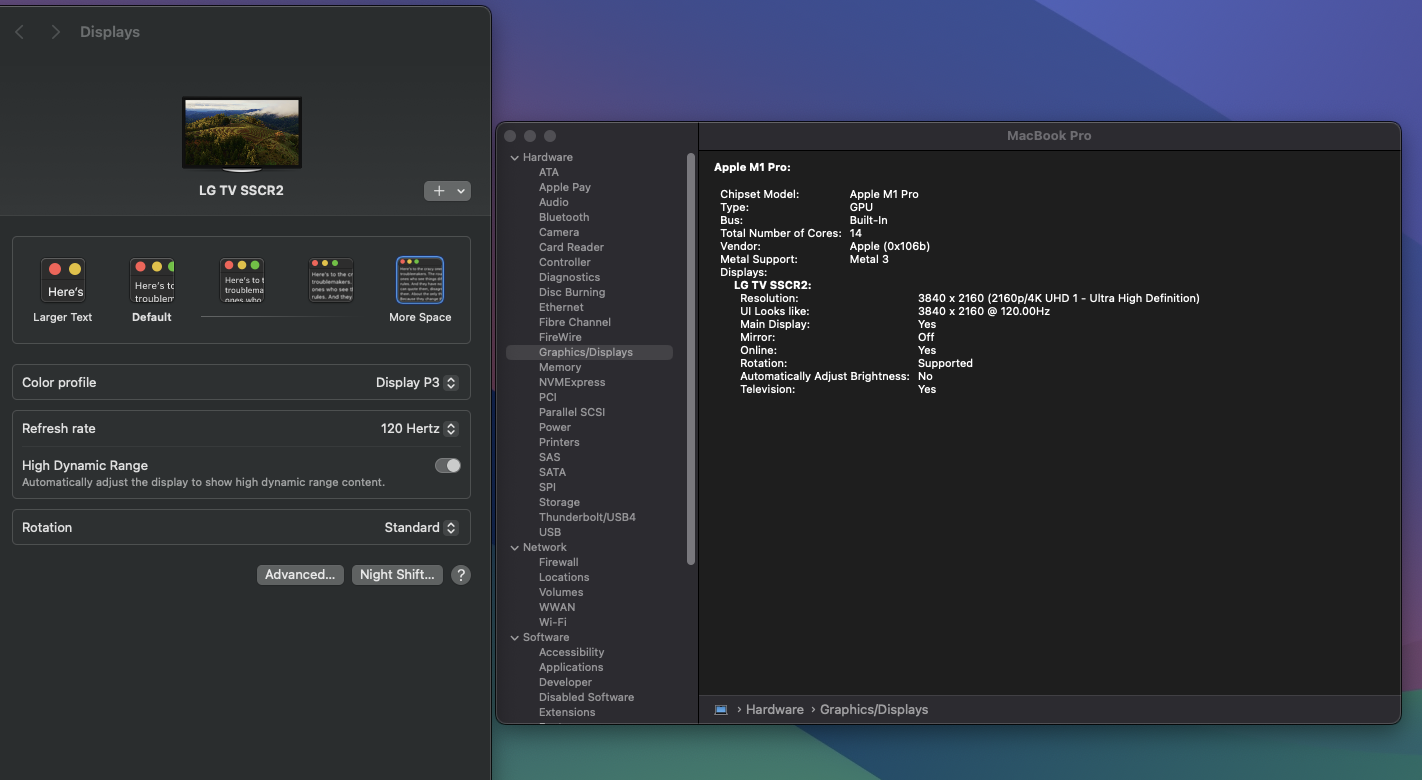The height and width of the screenshot is (780, 1422).
Task: Pick the middle resolution scaling option
Action: (242, 281)
